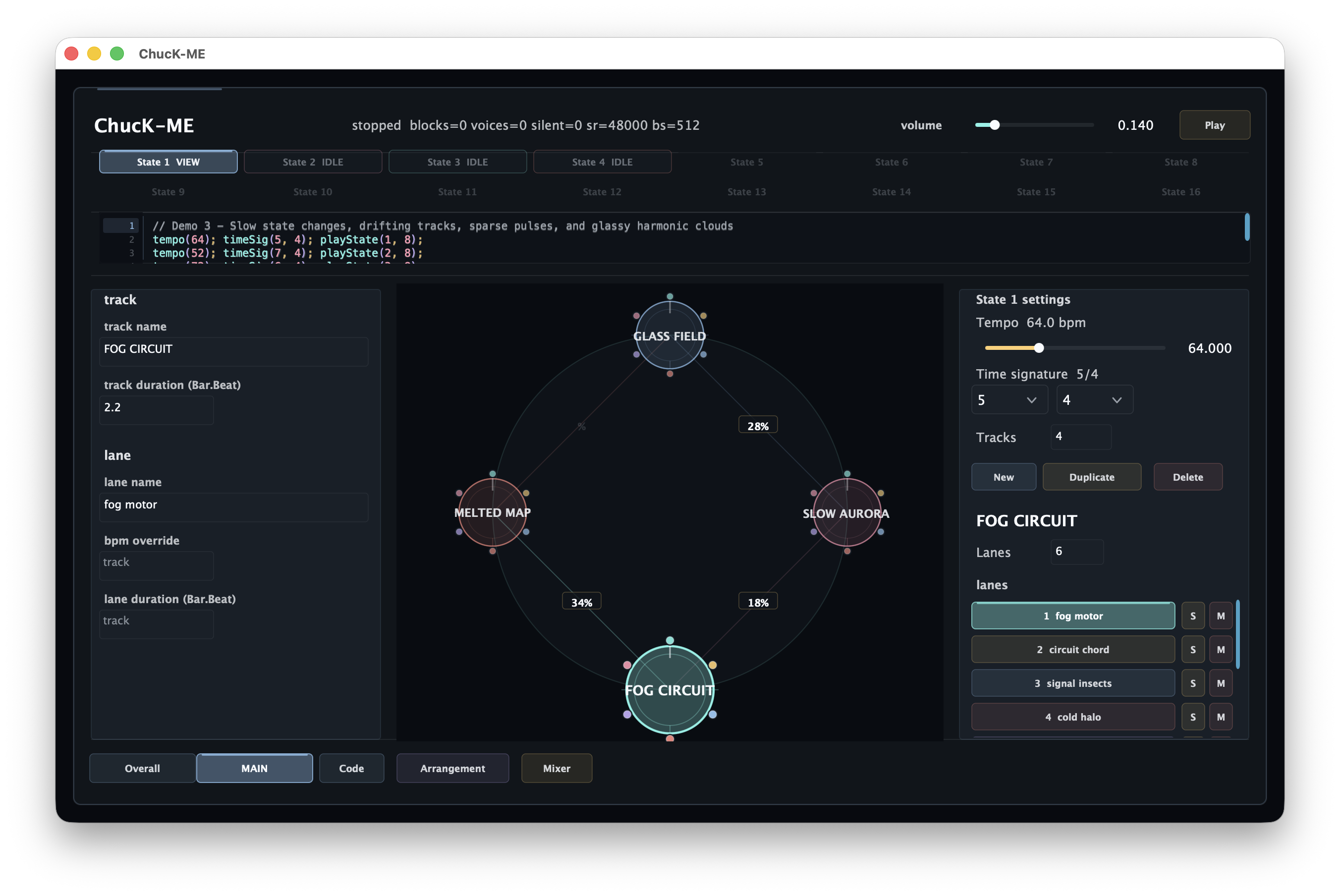Image resolution: width=1340 pixels, height=896 pixels.
Task: Select the State 5 slot
Action: [x=746, y=162]
